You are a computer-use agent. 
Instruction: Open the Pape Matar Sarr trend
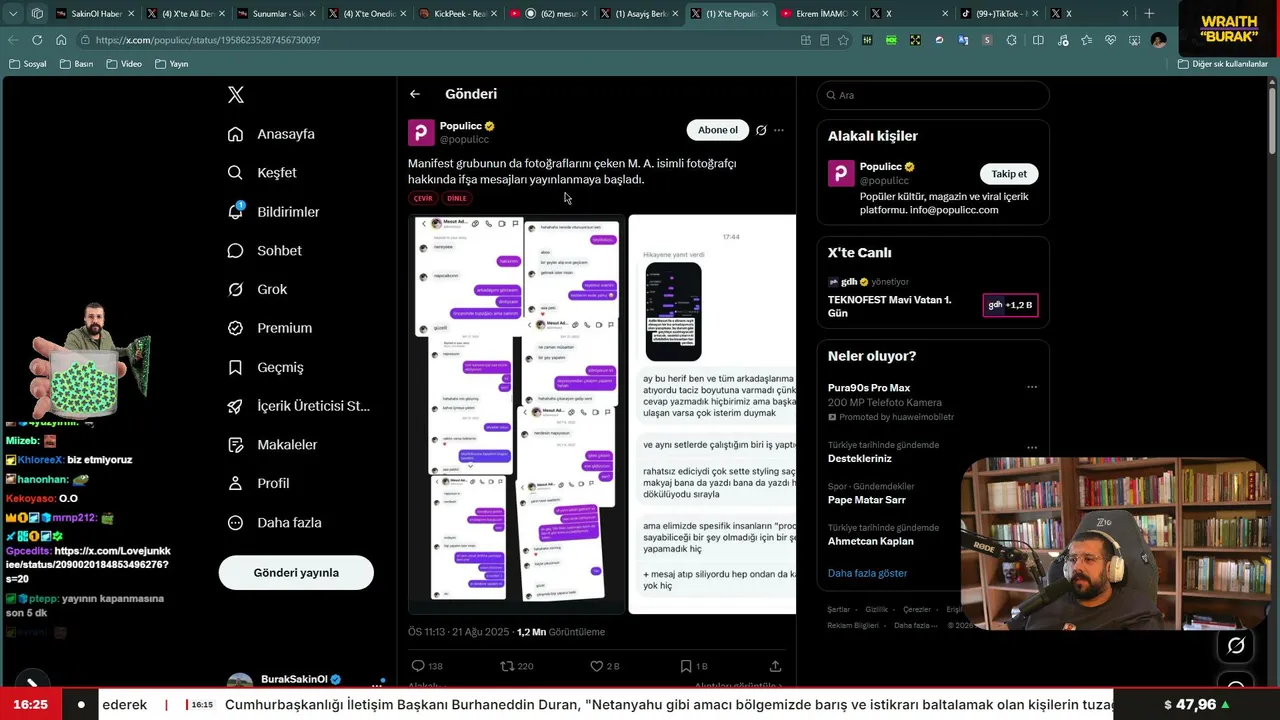tap(867, 500)
